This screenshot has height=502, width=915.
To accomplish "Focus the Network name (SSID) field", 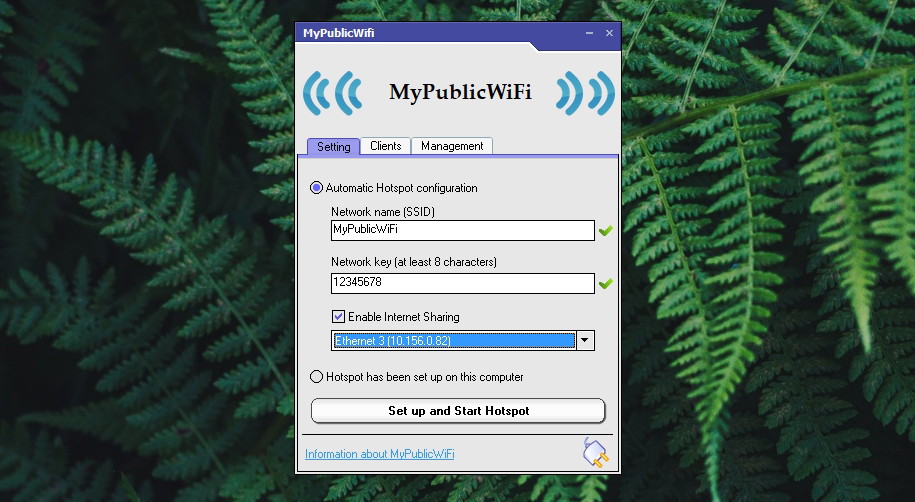I will tap(463, 231).
